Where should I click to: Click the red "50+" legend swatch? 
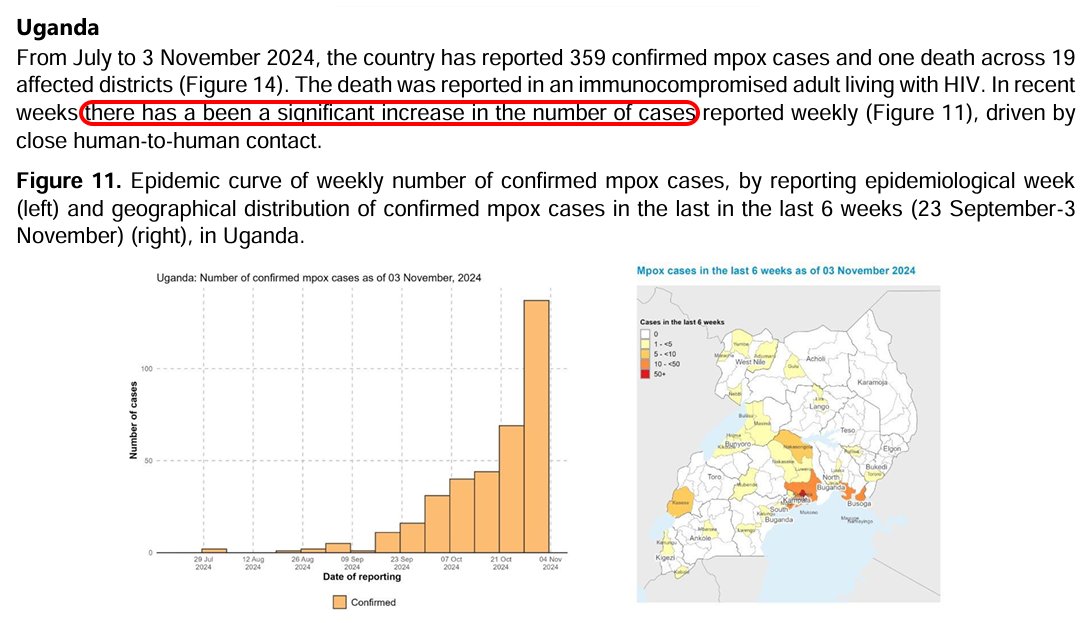[x=645, y=374]
